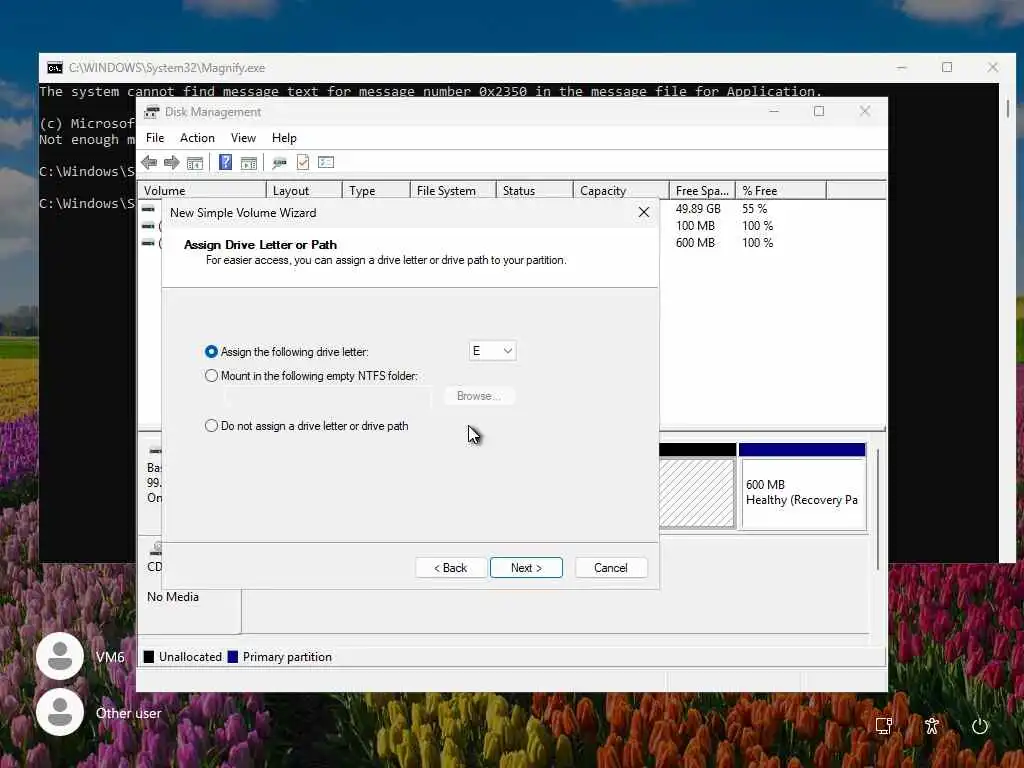Click the % Free column header
Viewport: 1024px width, 768px height.
(x=781, y=191)
